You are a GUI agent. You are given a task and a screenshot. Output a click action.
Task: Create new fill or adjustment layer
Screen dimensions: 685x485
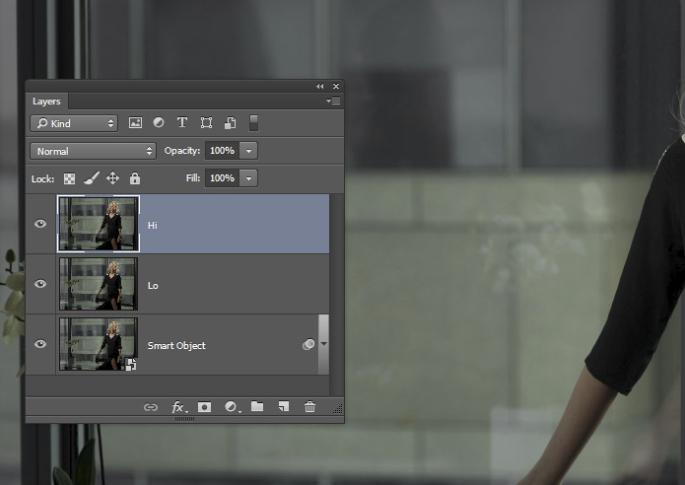tap(231, 407)
